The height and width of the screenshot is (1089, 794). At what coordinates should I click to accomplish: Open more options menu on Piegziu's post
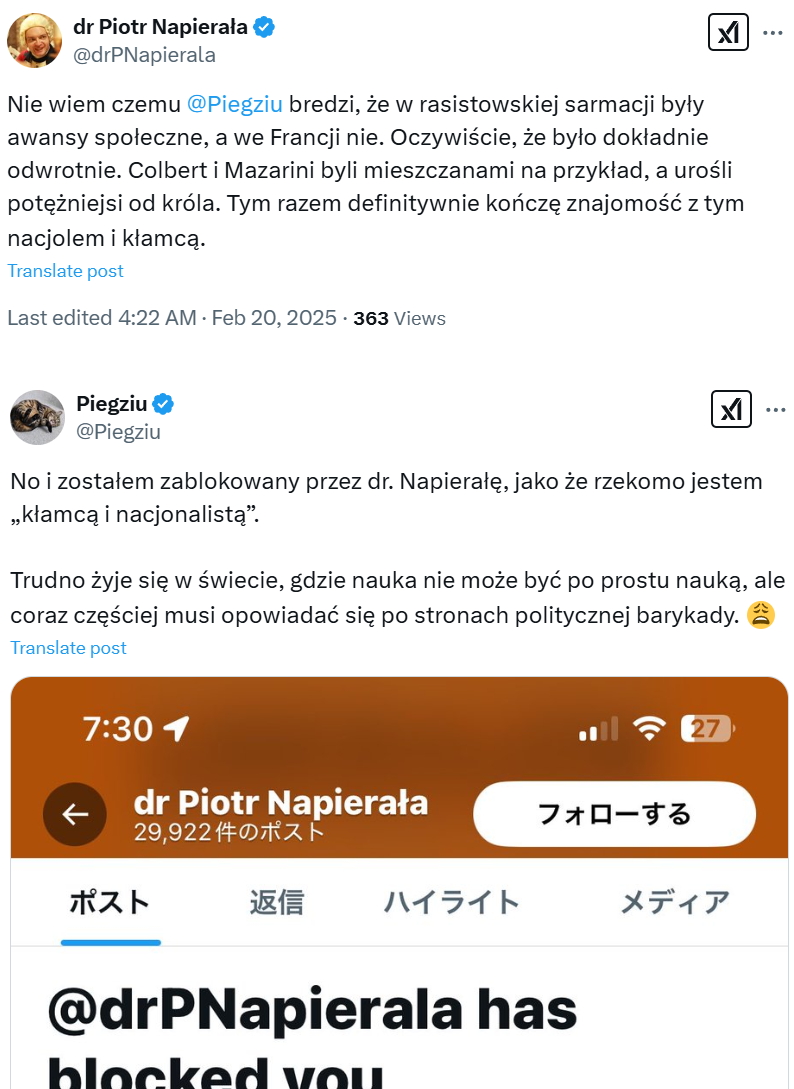coord(774,409)
